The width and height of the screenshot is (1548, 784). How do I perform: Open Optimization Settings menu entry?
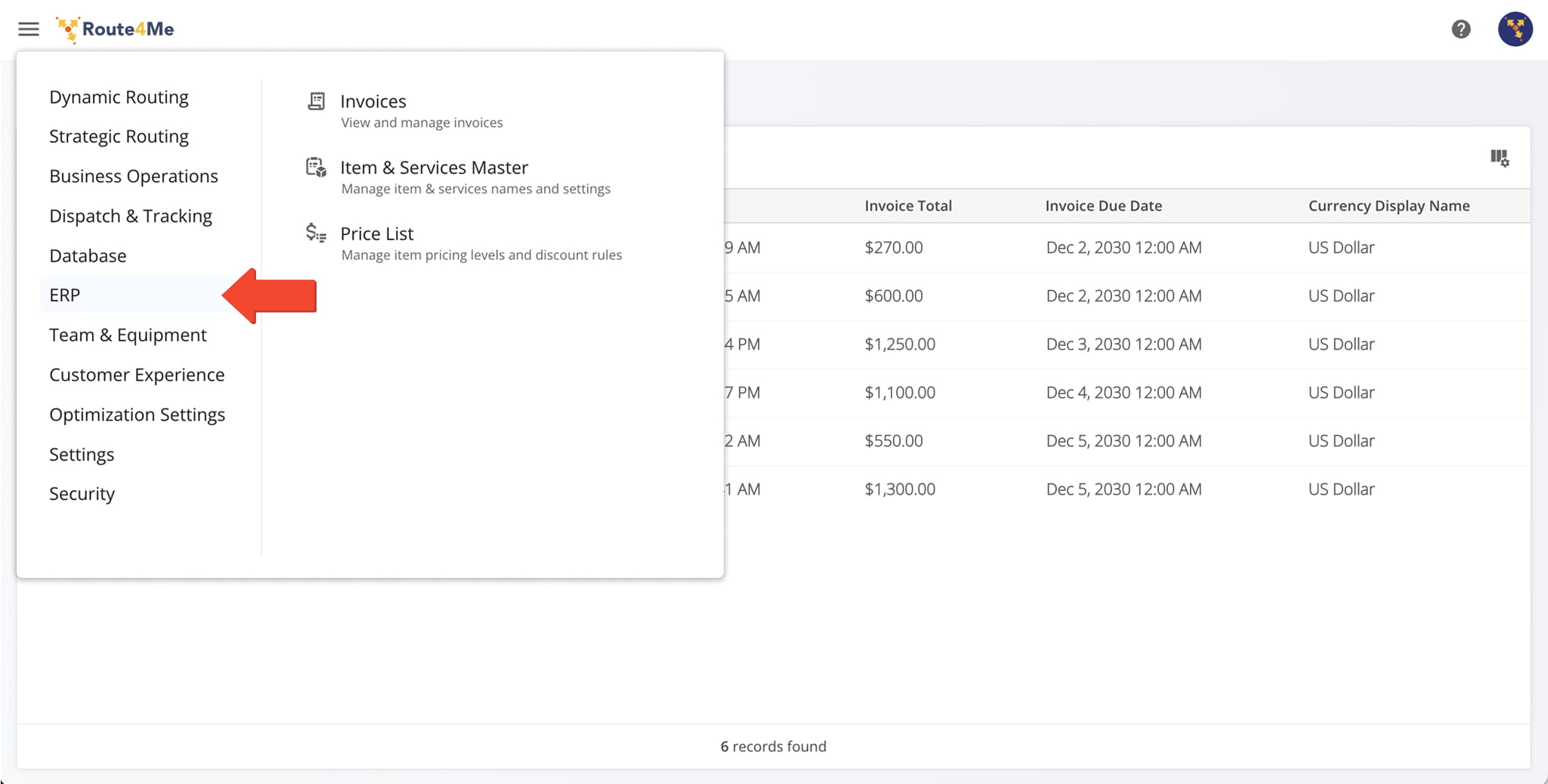[137, 415]
